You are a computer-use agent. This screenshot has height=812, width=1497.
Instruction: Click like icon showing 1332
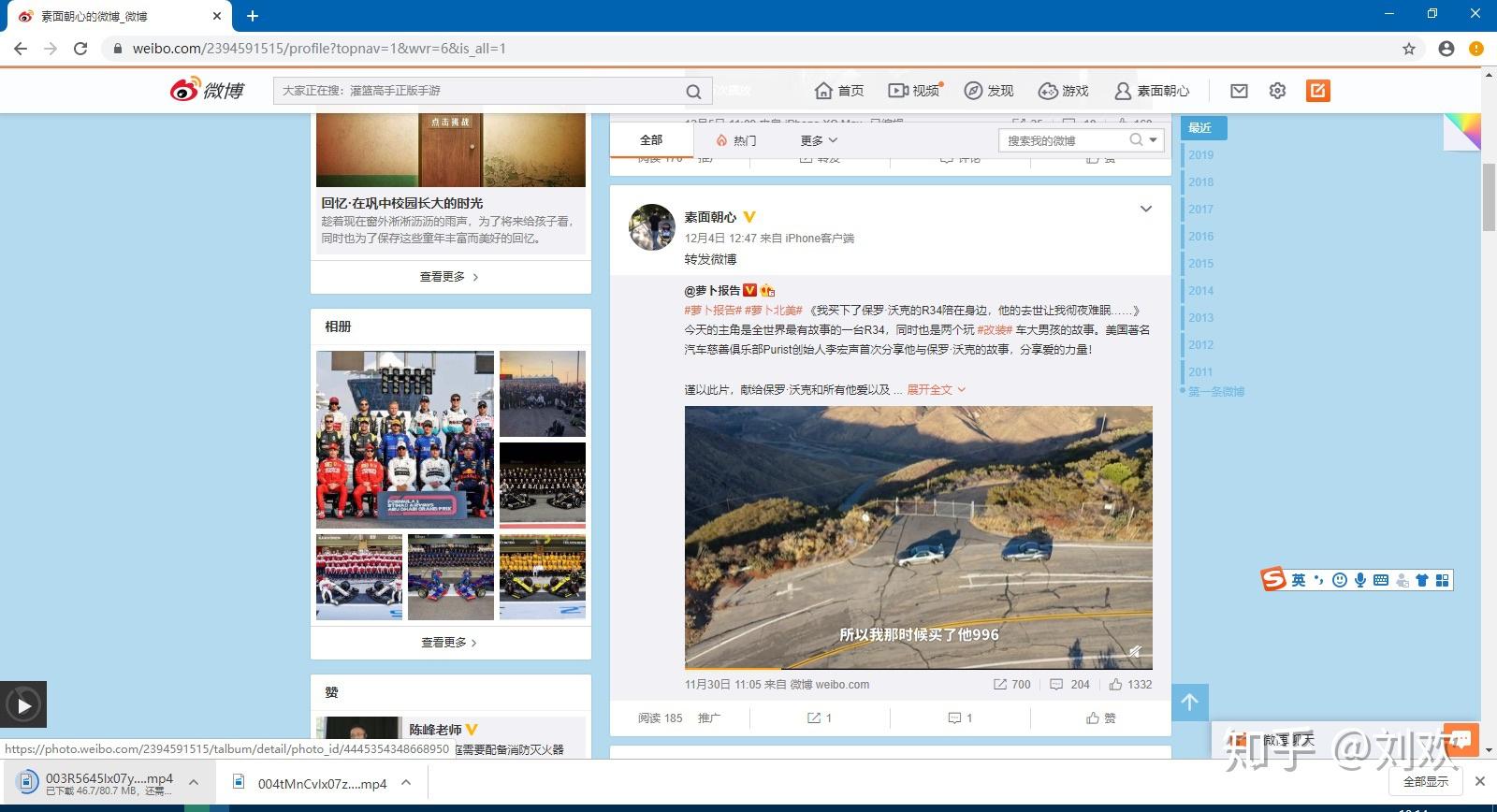(1130, 685)
